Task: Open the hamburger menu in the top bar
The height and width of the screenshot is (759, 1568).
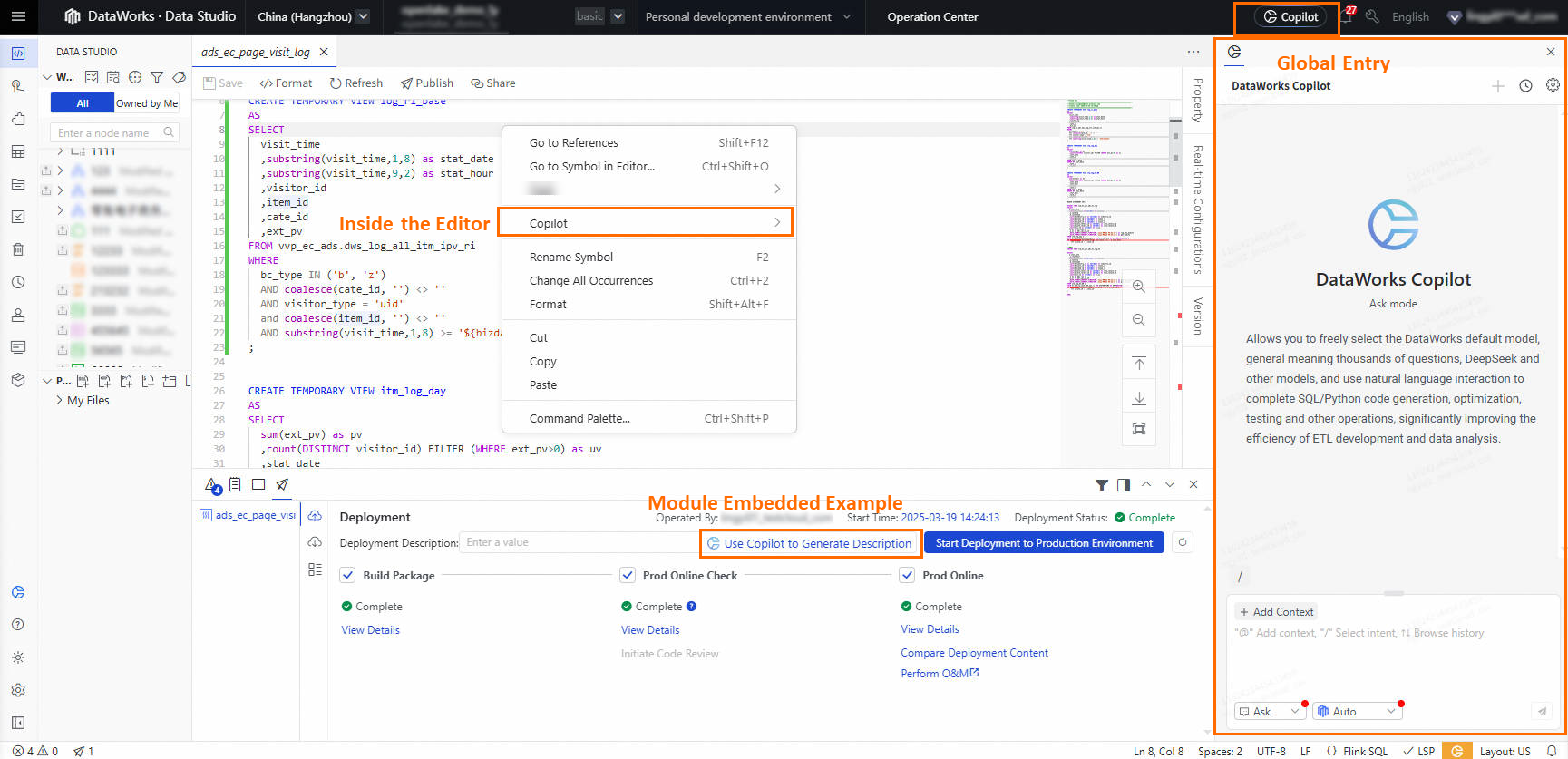Action: [18, 16]
